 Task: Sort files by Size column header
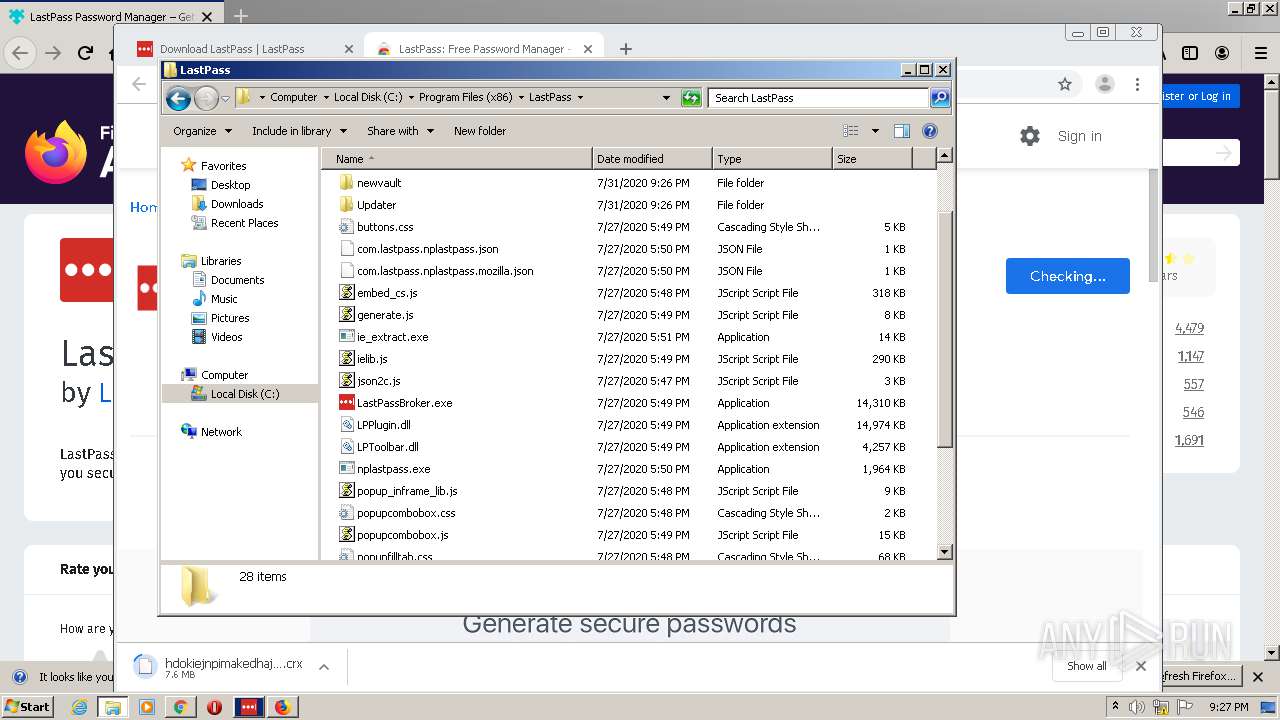click(x=872, y=159)
